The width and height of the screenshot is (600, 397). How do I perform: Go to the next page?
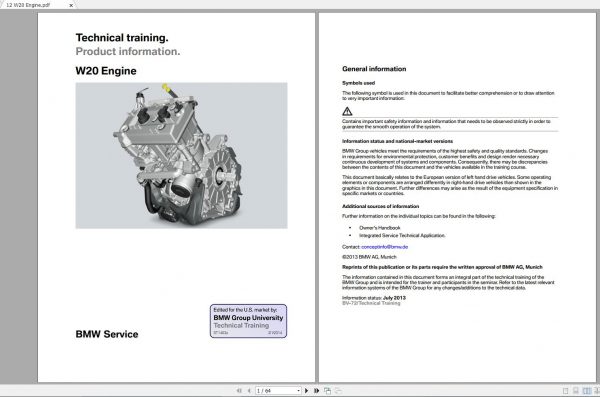[306, 390]
